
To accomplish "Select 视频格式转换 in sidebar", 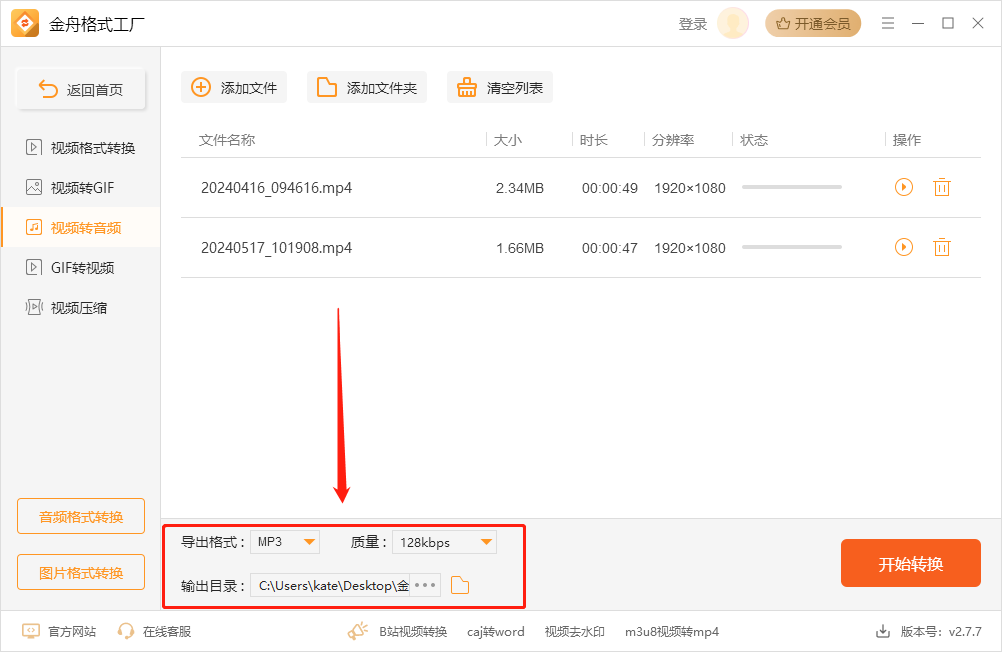I will 81,148.
